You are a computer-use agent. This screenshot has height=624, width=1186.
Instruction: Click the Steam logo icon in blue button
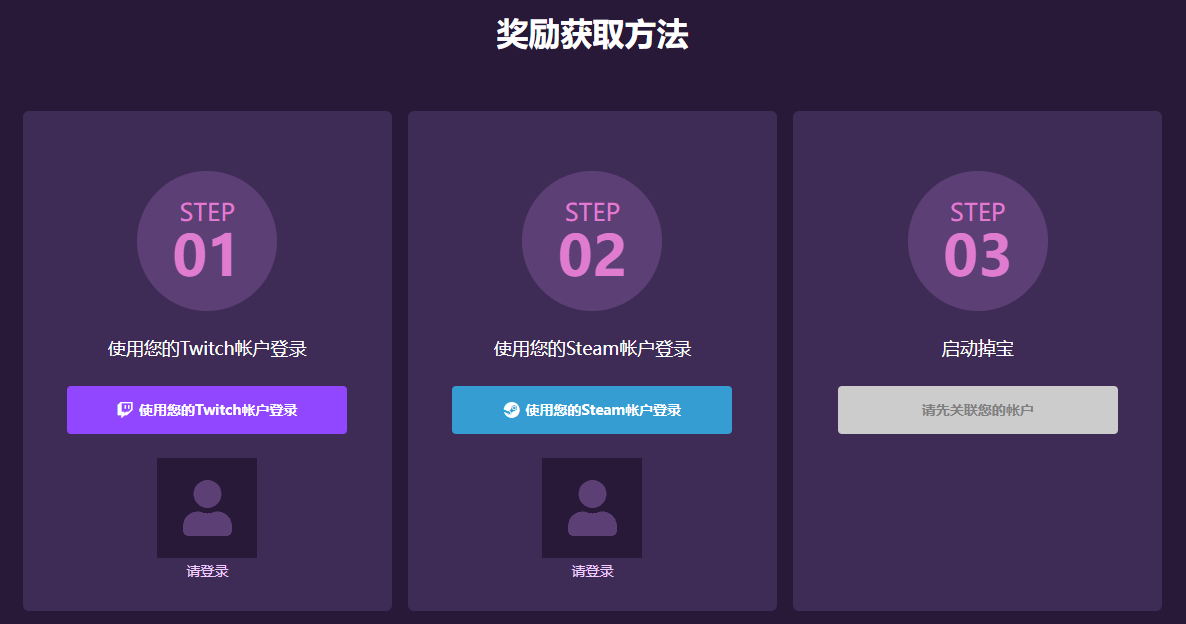coord(511,410)
